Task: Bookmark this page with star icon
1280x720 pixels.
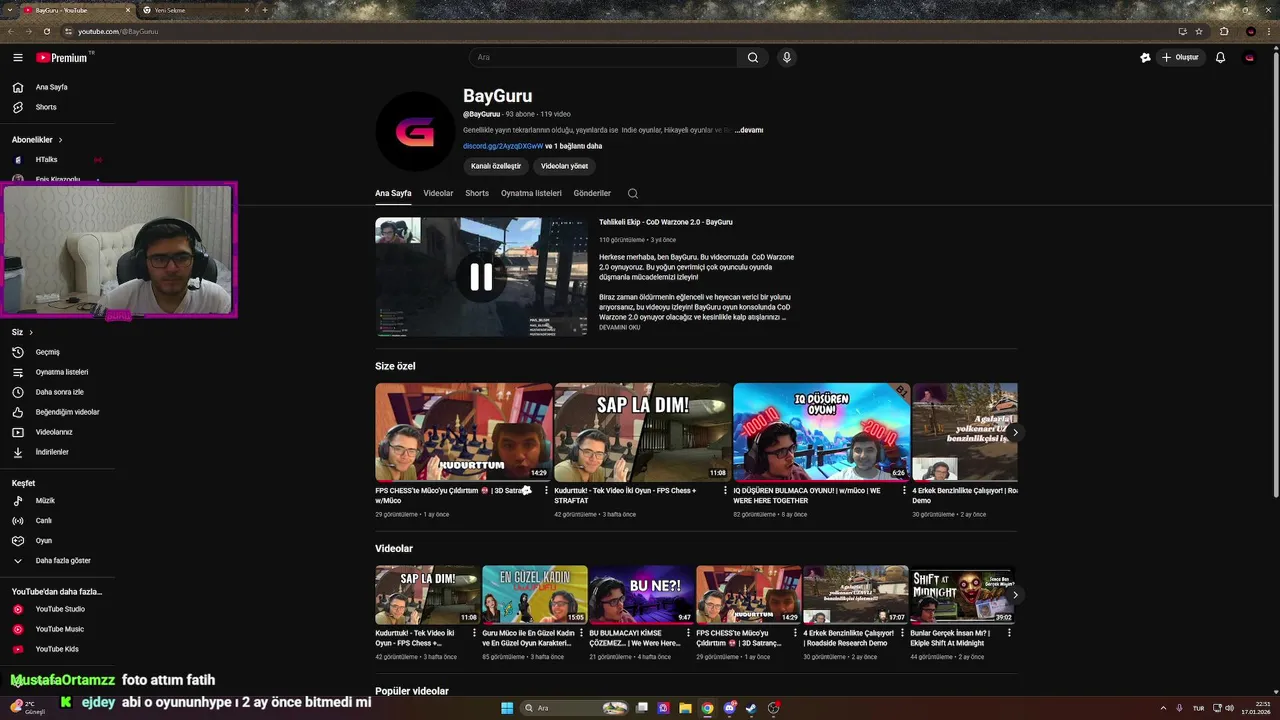Action: pyautogui.click(x=1199, y=31)
